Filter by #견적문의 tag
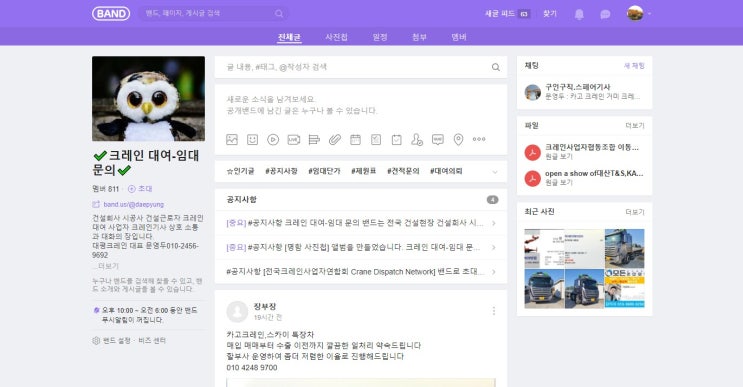This screenshot has width=743, height=387. pos(403,171)
